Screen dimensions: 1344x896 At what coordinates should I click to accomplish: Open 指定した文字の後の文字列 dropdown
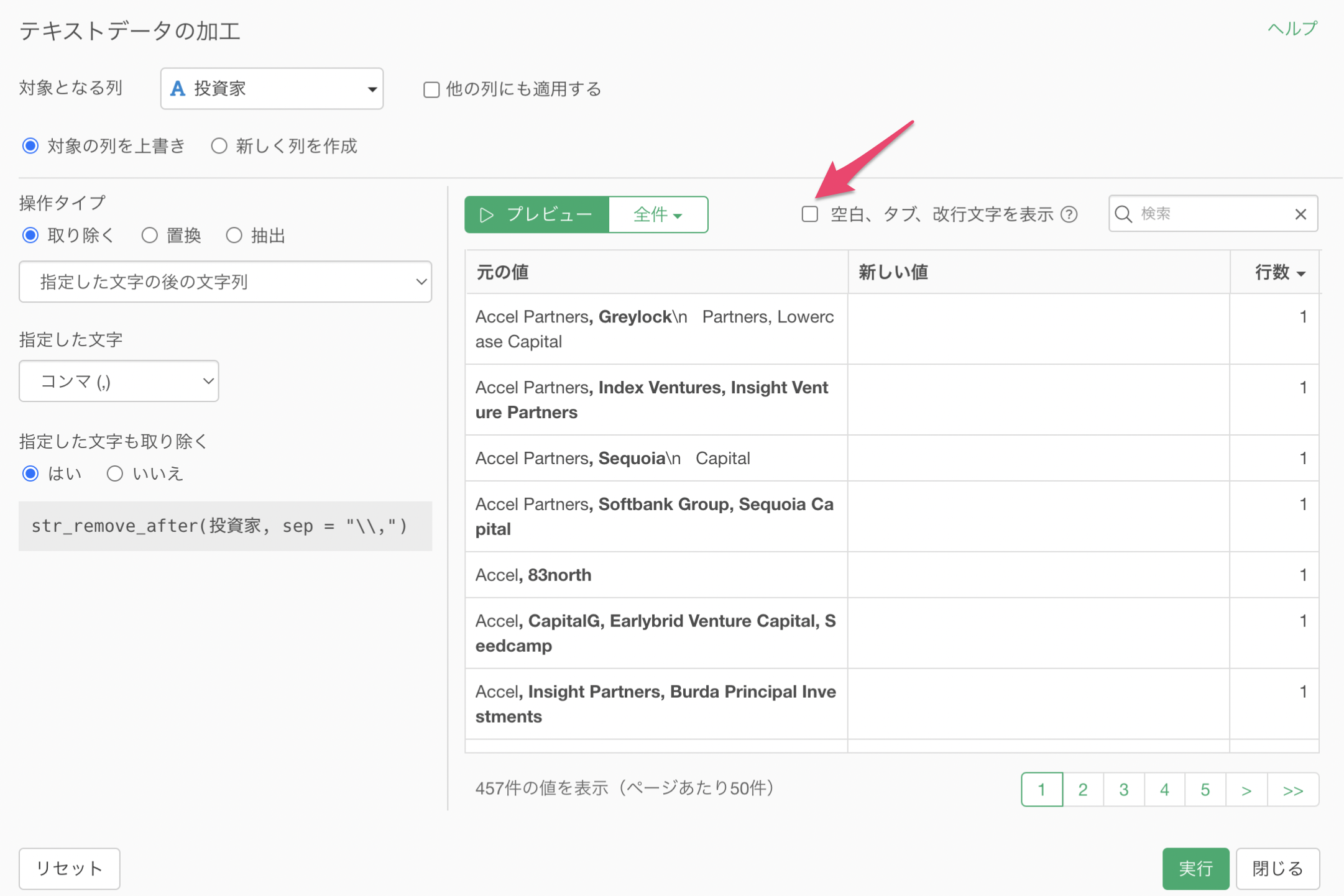(225, 282)
